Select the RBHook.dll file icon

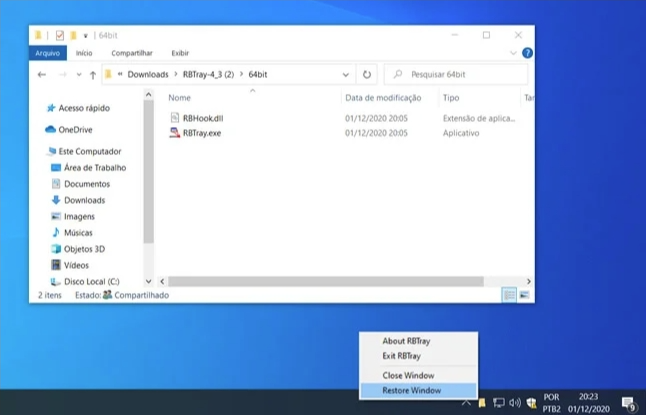[175, 117]
